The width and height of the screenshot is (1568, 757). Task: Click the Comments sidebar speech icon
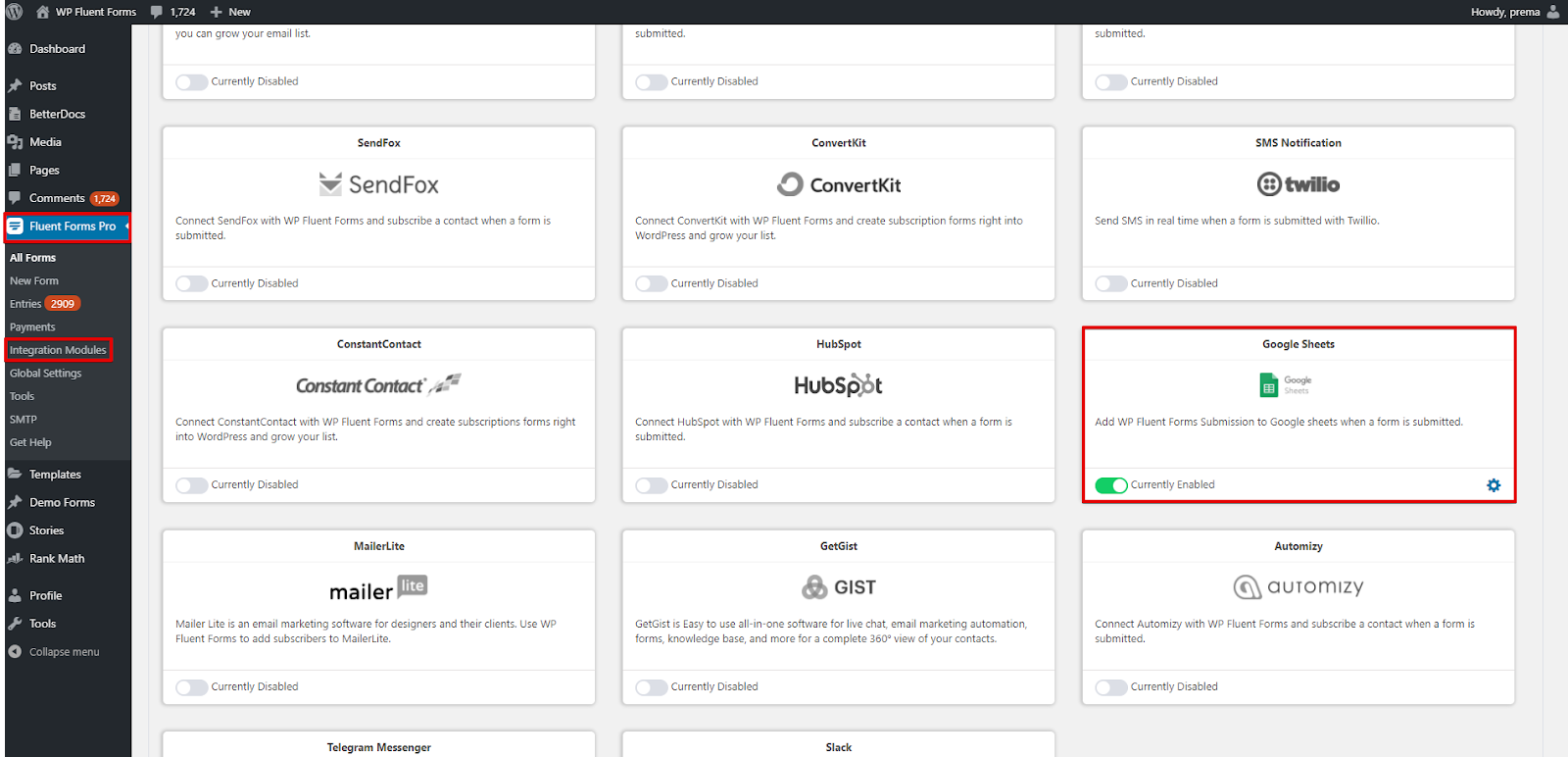click(x=15, y=198)
